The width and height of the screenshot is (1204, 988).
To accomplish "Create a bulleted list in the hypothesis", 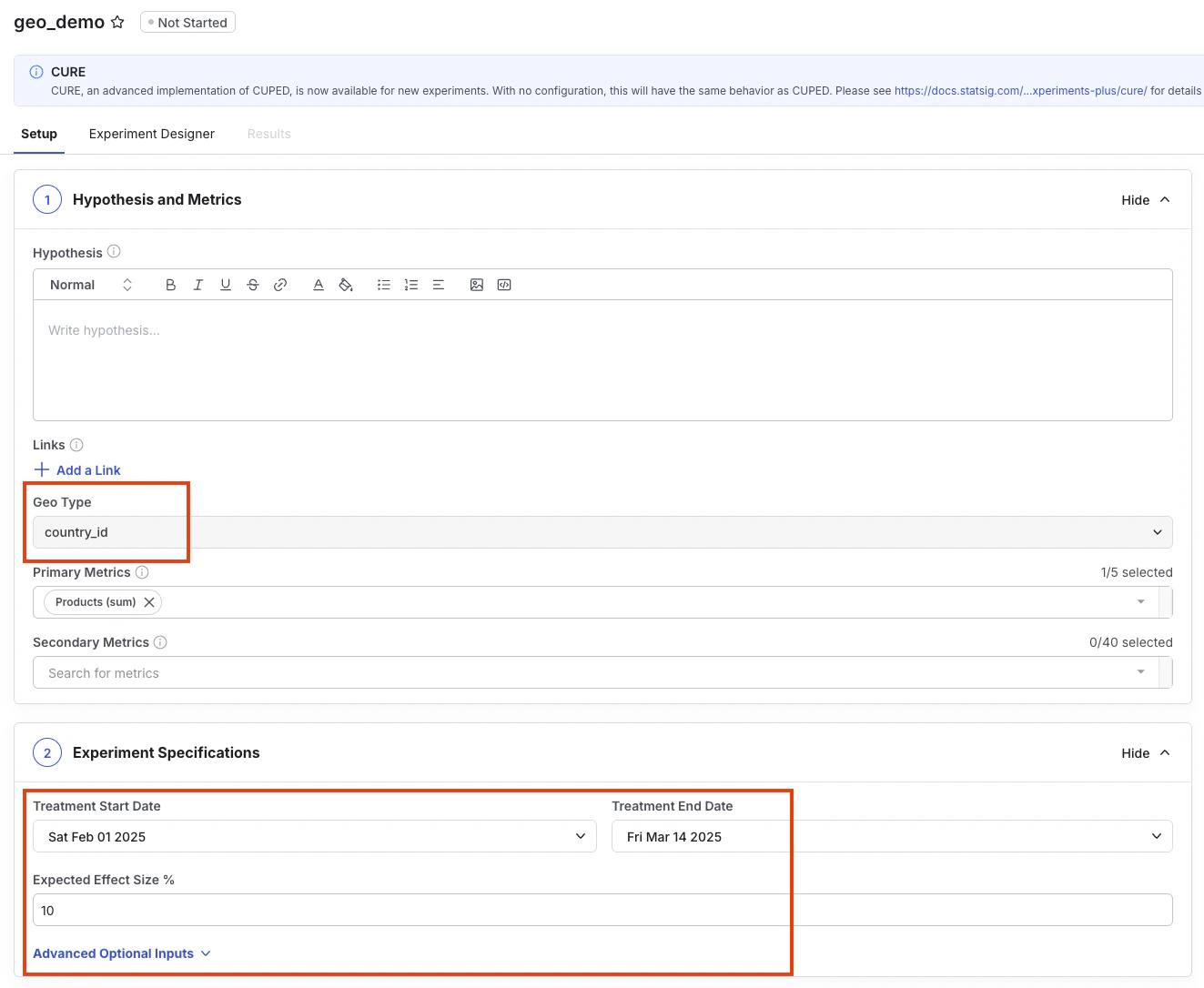I will point(383,284).
